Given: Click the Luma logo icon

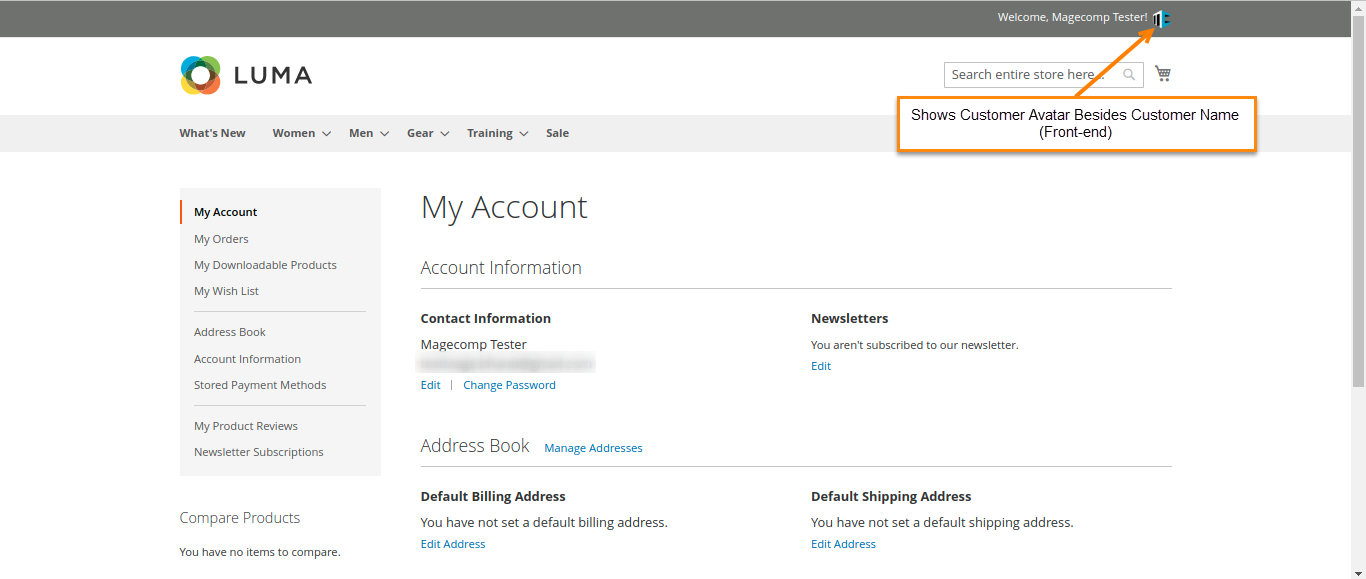Looking at the screenshot, I should 200,75.
